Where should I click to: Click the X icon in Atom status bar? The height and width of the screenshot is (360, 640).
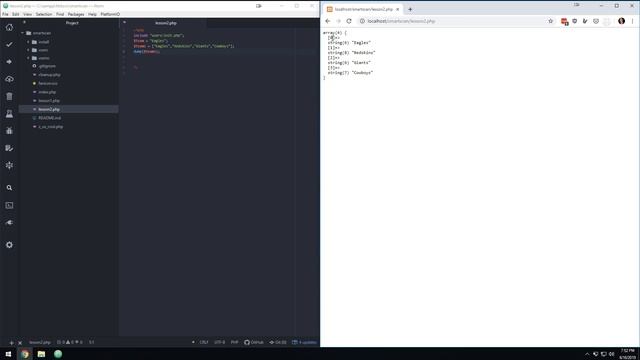click(20, 343)
